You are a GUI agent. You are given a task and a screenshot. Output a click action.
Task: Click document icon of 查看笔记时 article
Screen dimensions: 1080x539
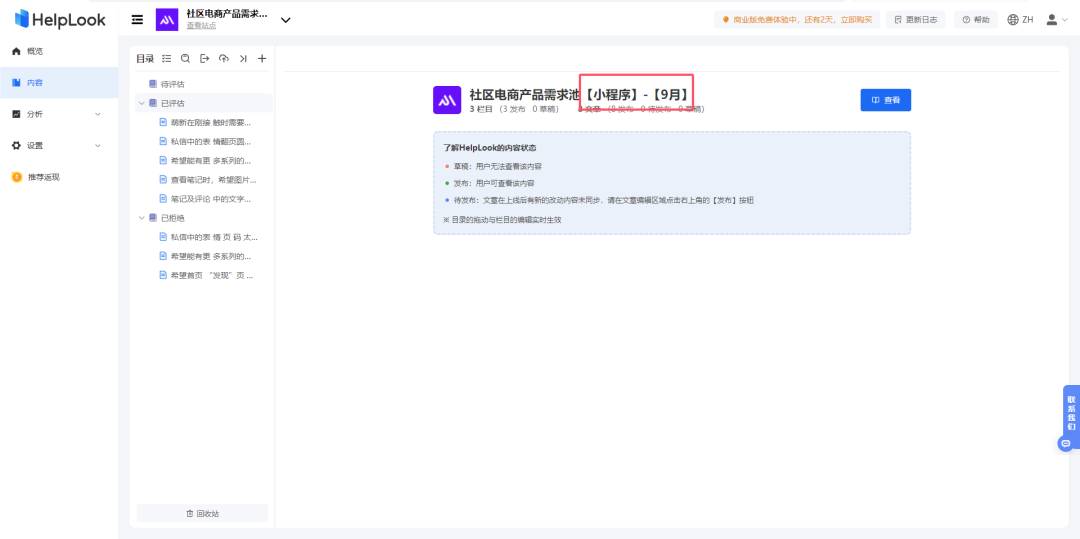(163, 180)
